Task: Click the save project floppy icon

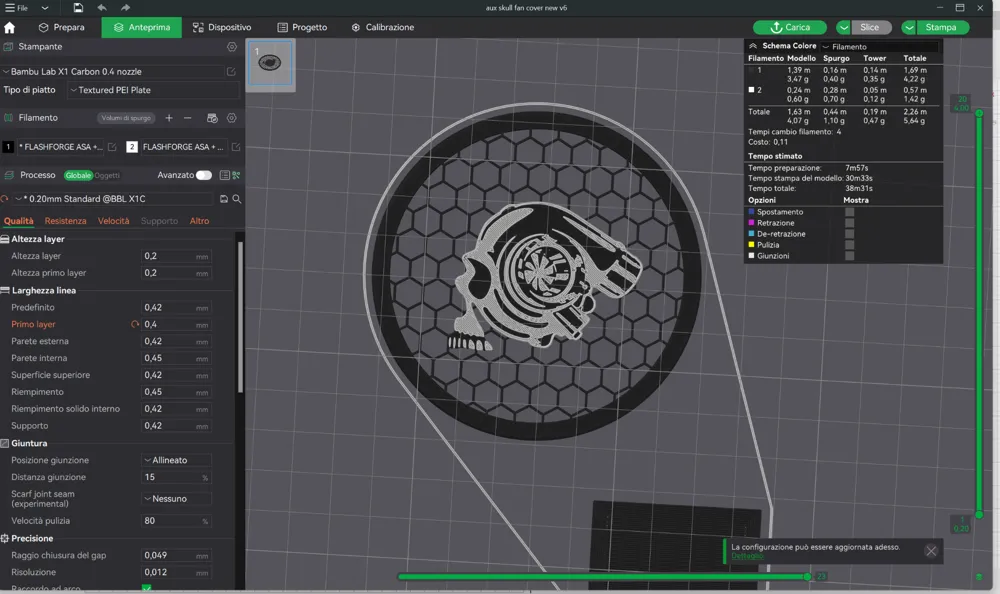Action: [x=78, y=8]
